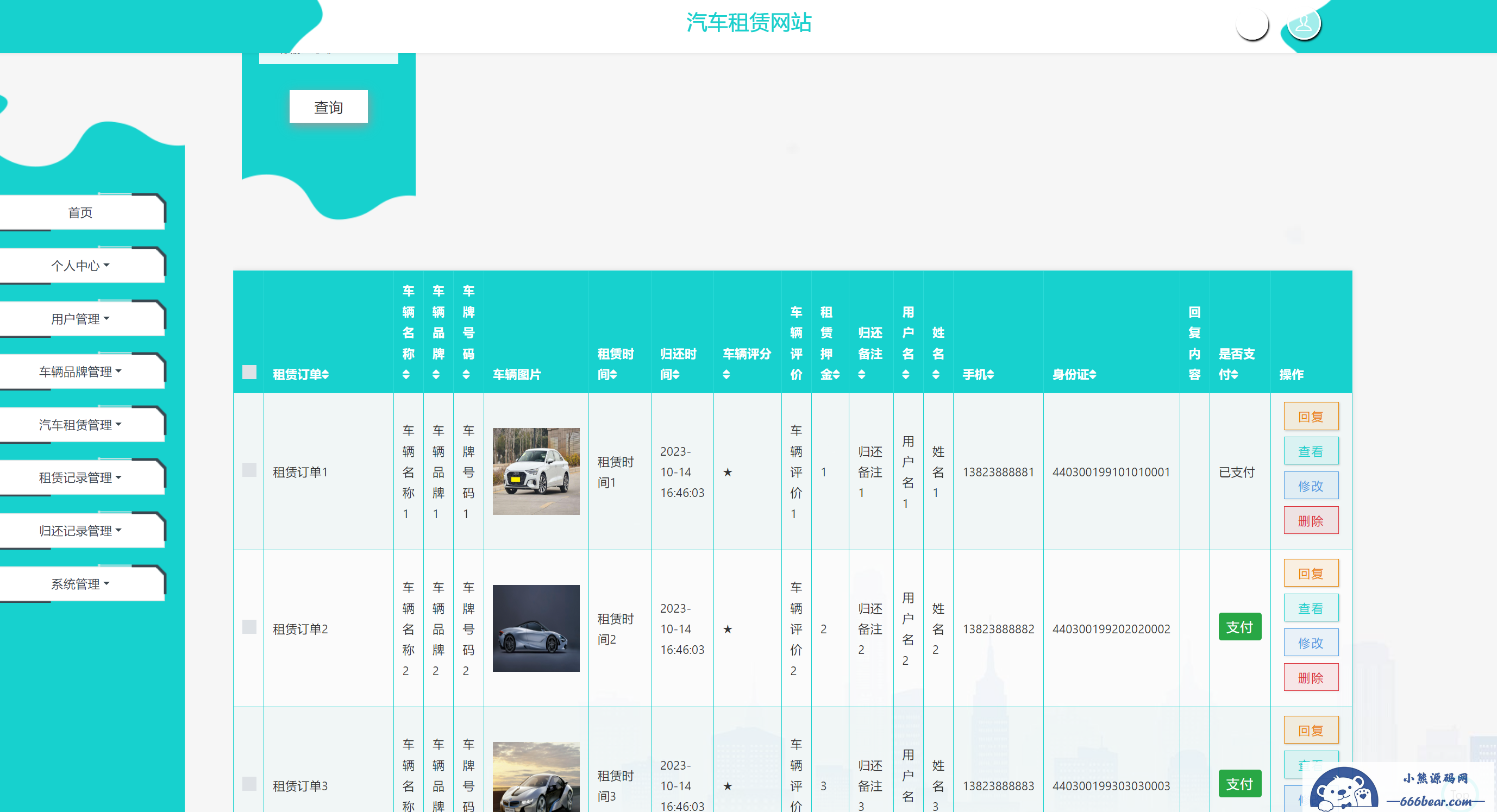Check the checkbox for 租赁订单3
1497x812 pixels.
coord(249,784)
